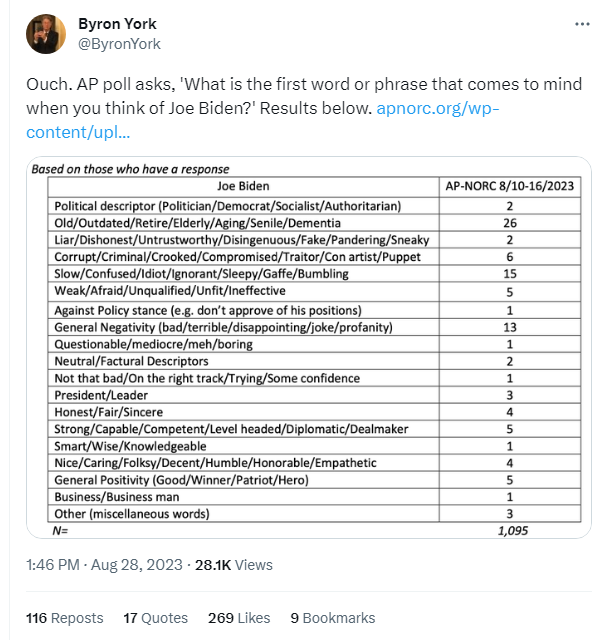
Task: Click the Joe Biden table header
Action: (243, 187)
